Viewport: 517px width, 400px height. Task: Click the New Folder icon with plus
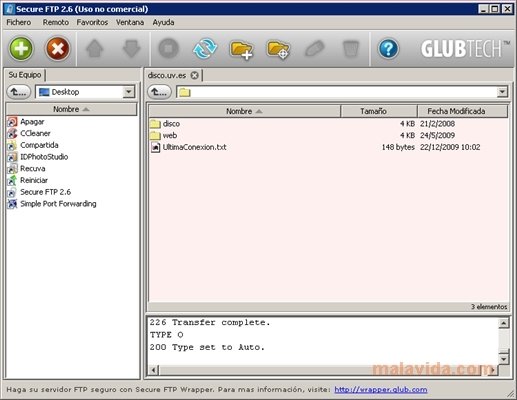tap(242, 50)
